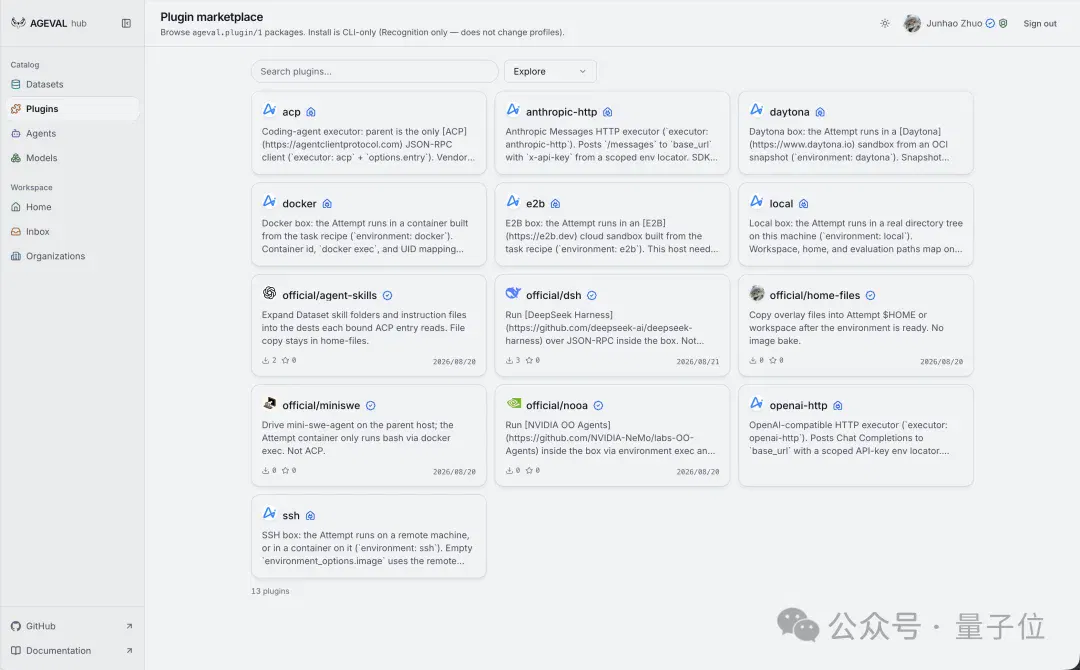This screenshot has height=670, width=1080.
Task: Click the NVIDIA logo on official/nooa card
Action: (x=513, y=404)
